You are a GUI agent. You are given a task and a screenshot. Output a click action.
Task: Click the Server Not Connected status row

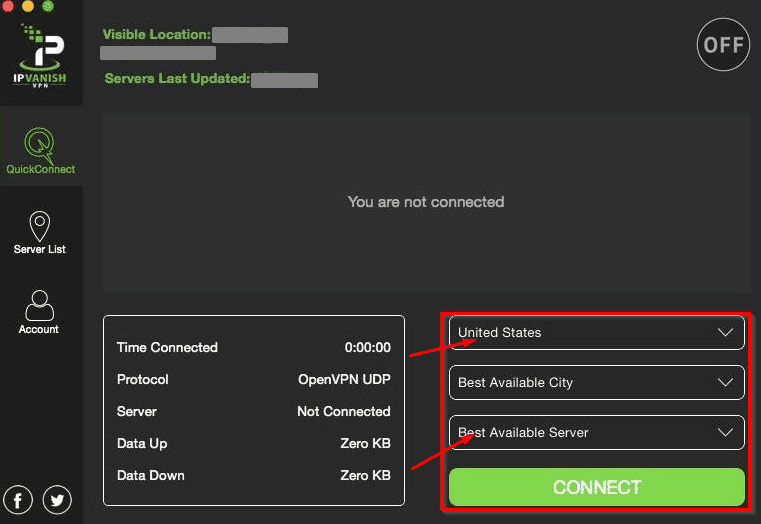click(253, 412)
